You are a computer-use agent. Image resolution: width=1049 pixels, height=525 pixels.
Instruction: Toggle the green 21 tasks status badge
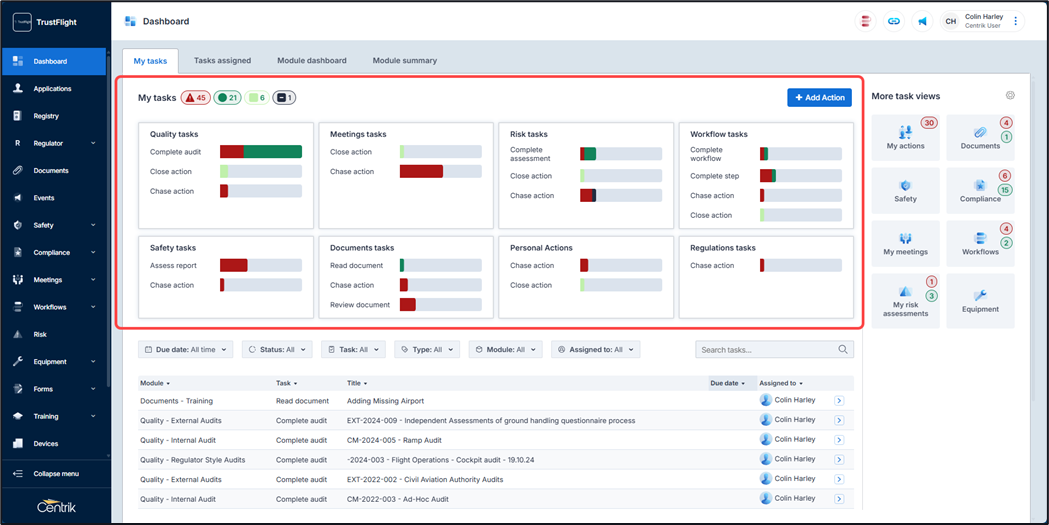[228, 98]
